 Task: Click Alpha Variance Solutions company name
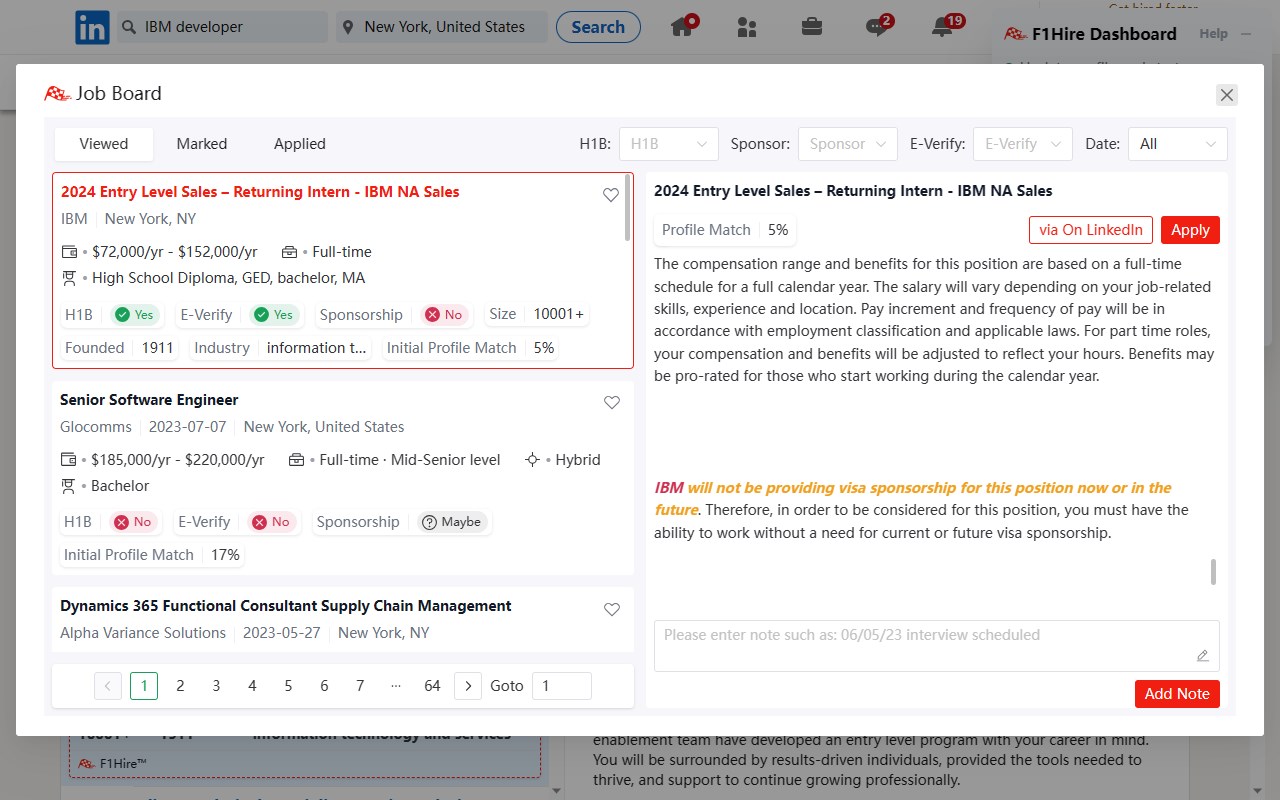[143, 633]
